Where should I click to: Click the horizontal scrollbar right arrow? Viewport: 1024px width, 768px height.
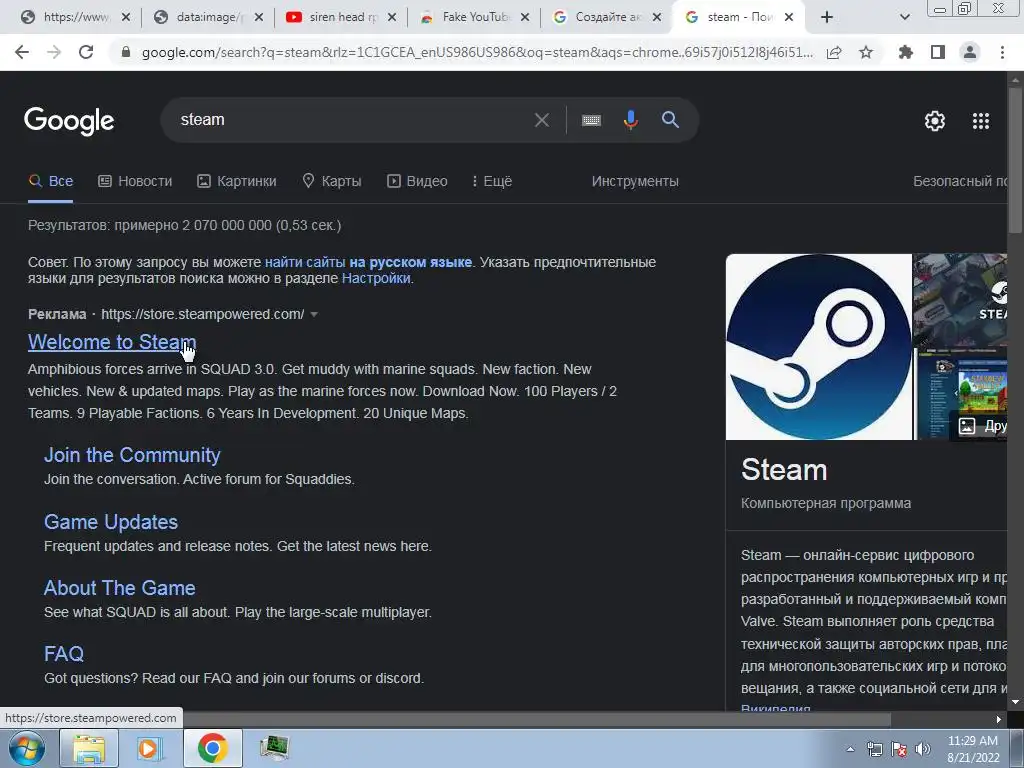click(999, 720)
